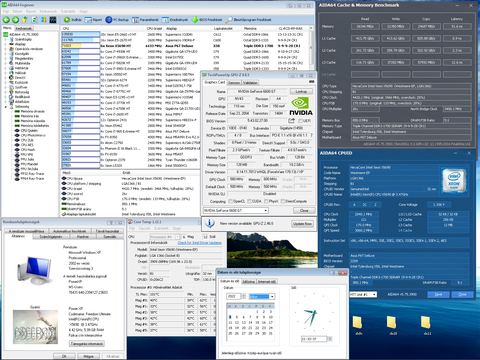Click the Update Now button
480x360 pixels.
302,224
